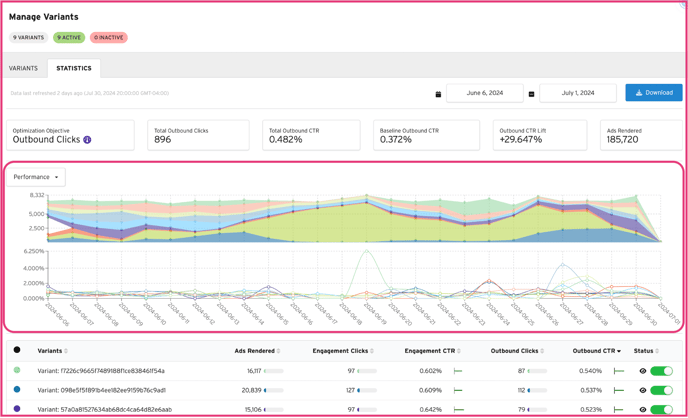Open the June 6, 2024 start date field
The height and width of the screenshot is (418, 688).
coord(484,93)
